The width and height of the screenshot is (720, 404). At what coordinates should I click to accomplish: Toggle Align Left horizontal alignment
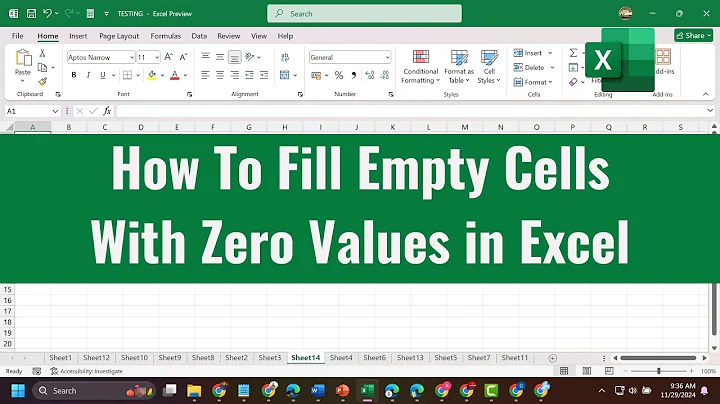pyautogui.click(x=205, y=75)
